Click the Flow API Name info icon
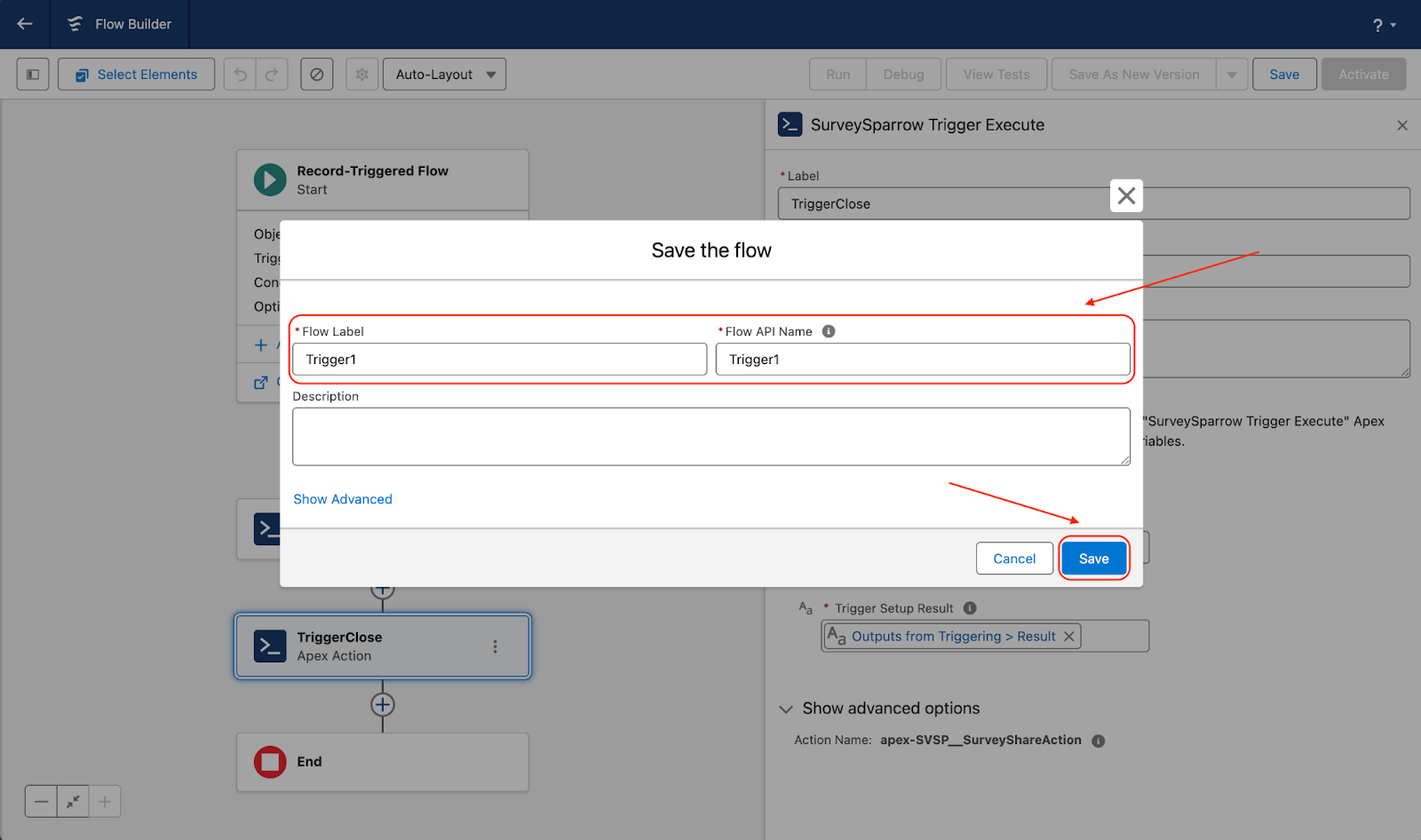This screenshot has width=1421, height=840. point(829,331)
